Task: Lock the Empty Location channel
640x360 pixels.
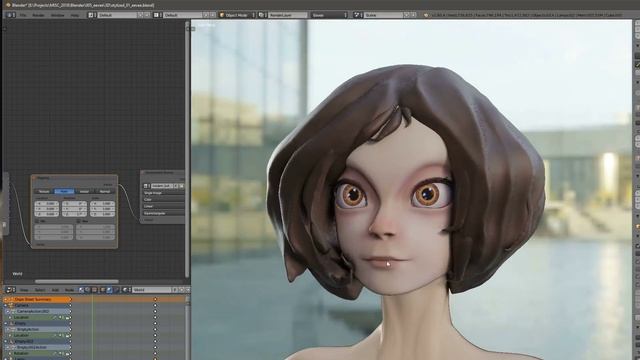Action: 67,335
